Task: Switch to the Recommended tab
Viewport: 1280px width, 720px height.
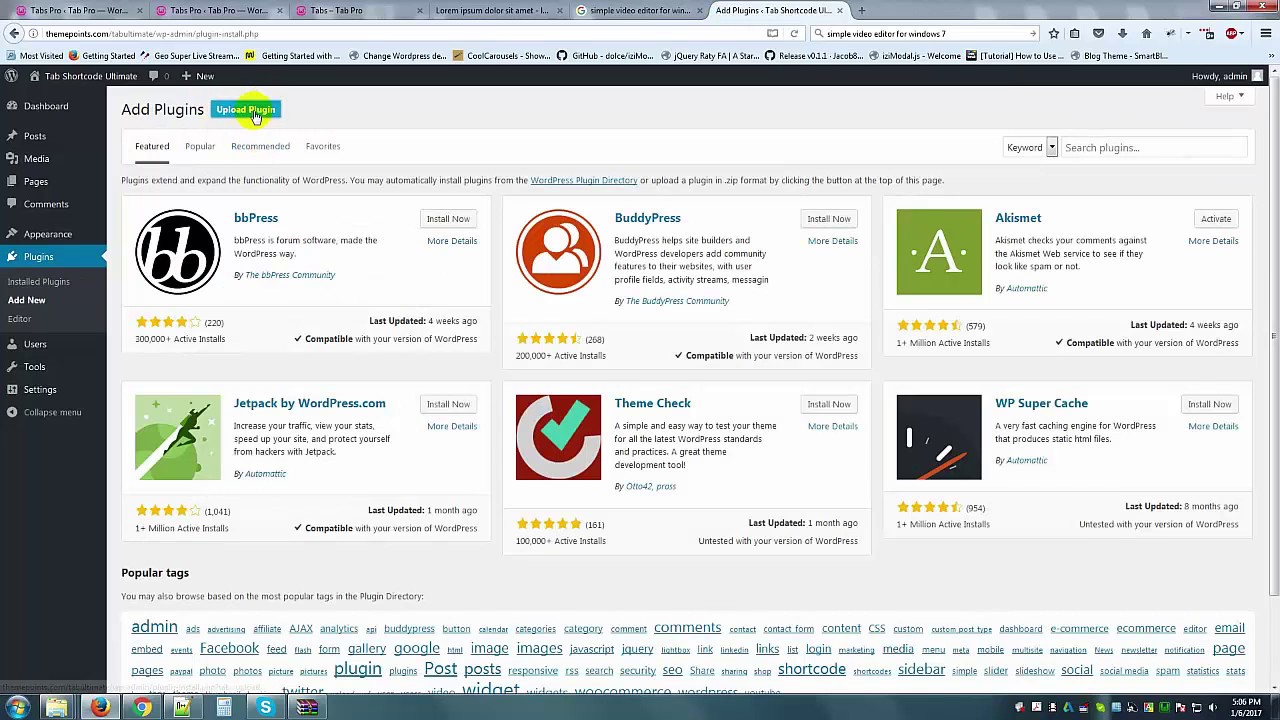Action: 260,147
